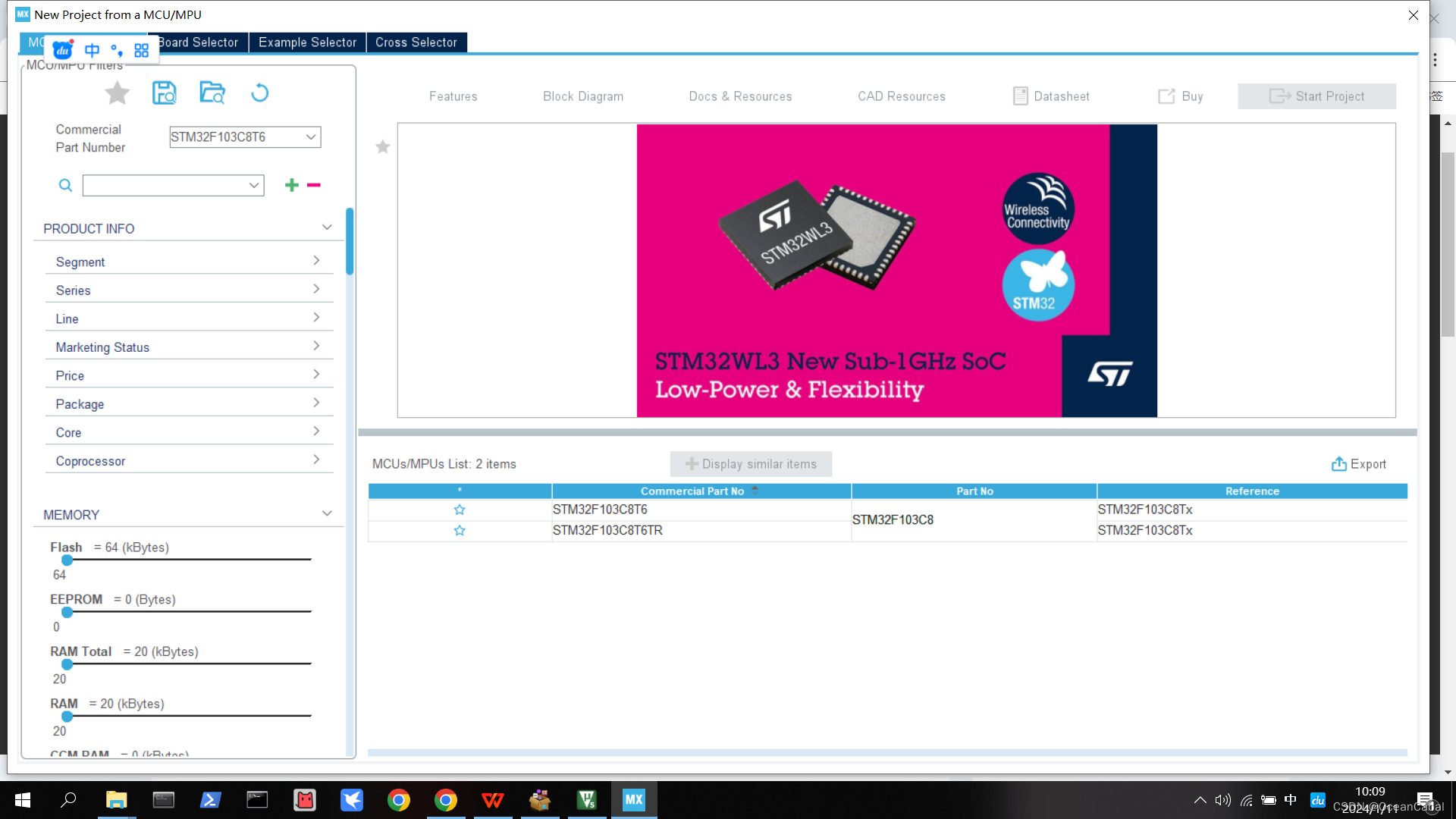Click the save search icon
This screenshot has width=1456, height=819.
(165, 93)
